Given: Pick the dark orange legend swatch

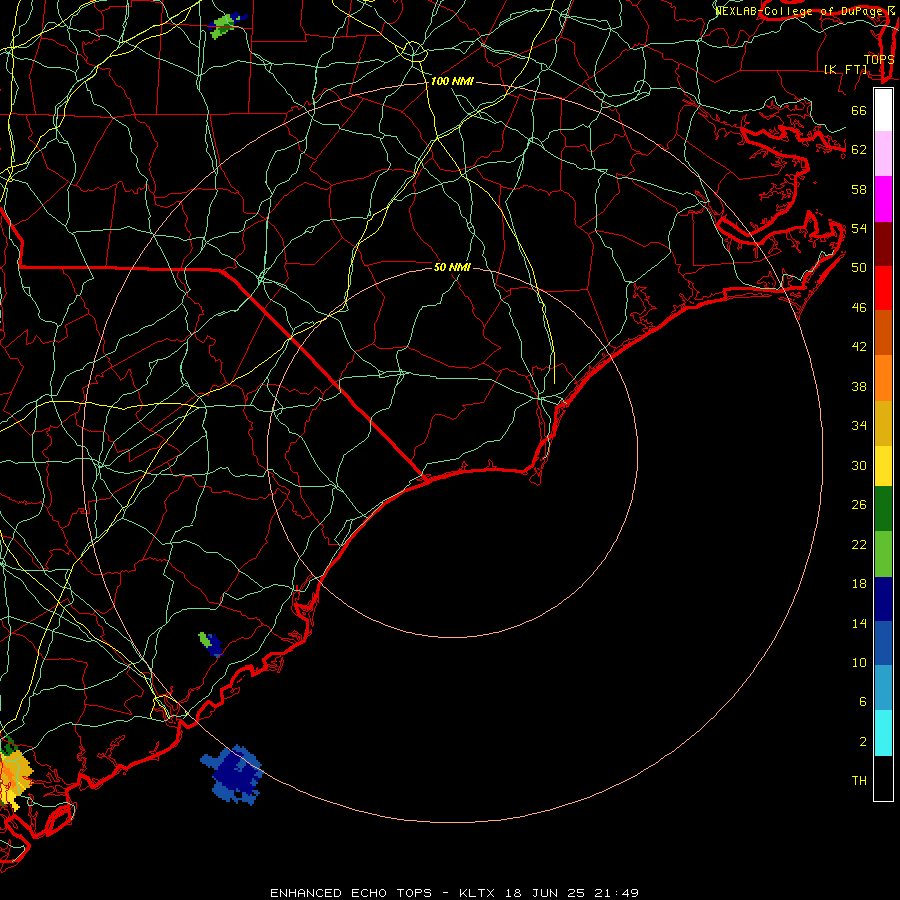Looking at the screenshot, I should [883, 332].
